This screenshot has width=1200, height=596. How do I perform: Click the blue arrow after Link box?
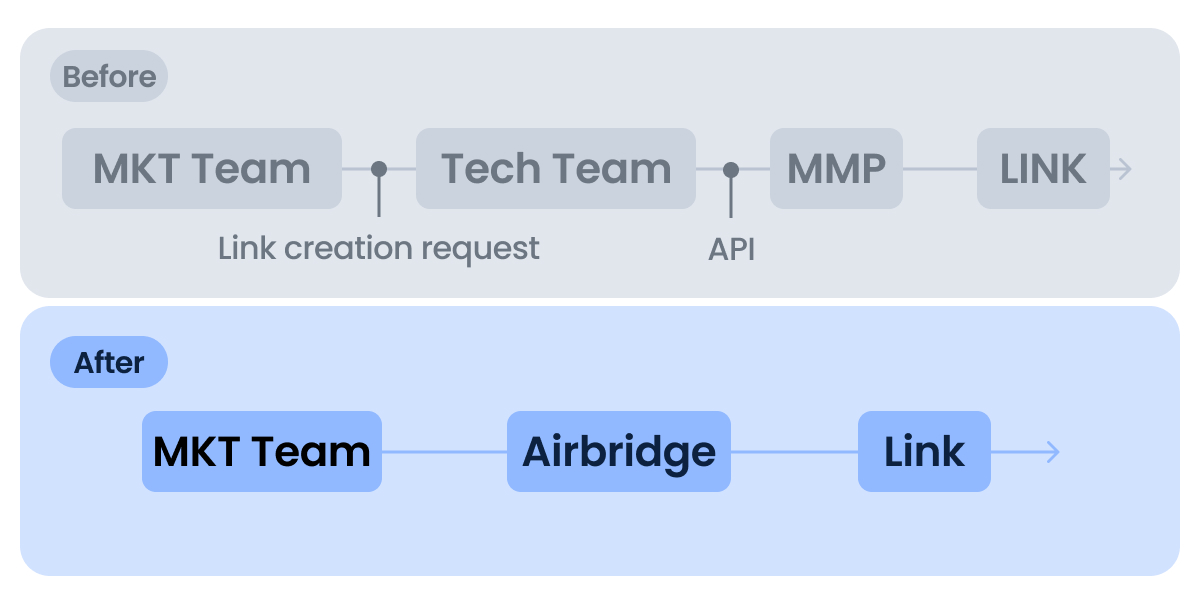click(1048, 452)
